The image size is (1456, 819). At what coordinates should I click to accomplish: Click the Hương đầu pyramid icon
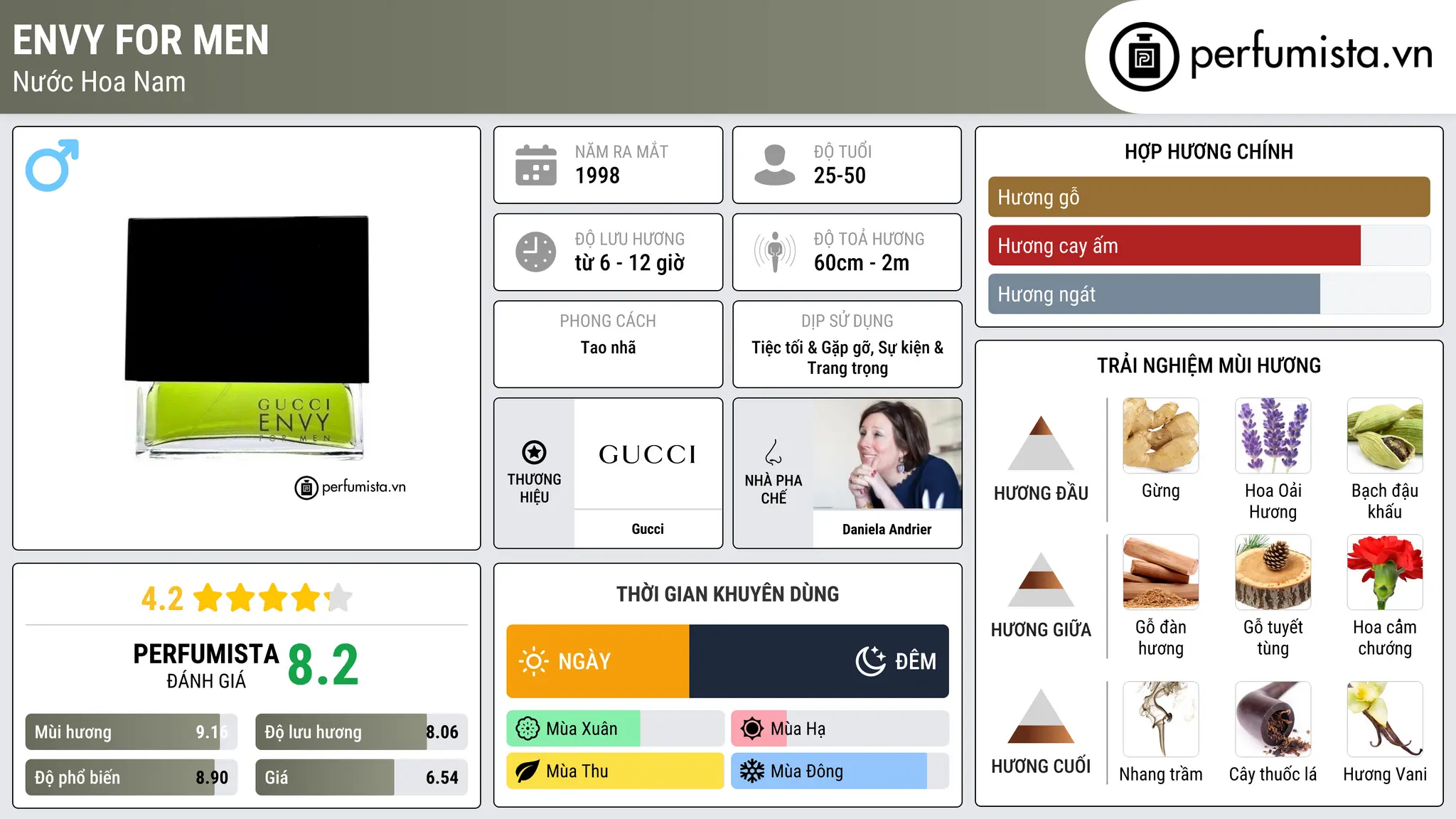point(1041,443)
